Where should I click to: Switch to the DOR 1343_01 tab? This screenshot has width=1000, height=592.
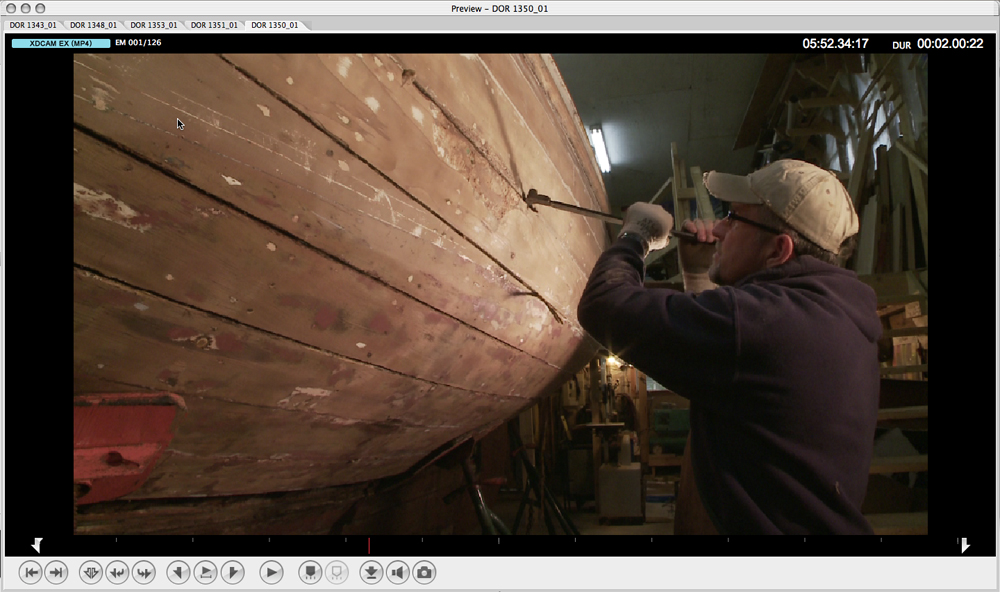pos(33,25)
